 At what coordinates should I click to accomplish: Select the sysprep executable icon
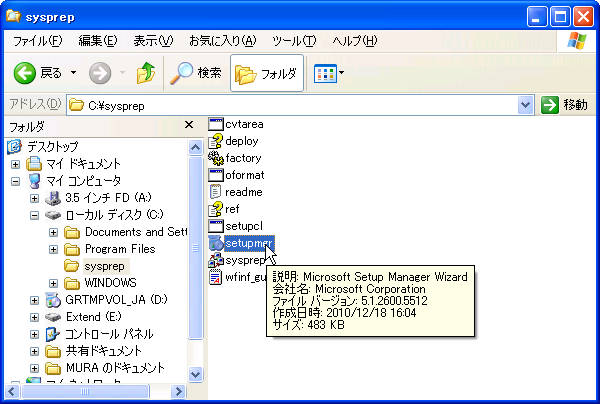click(216, 260)
